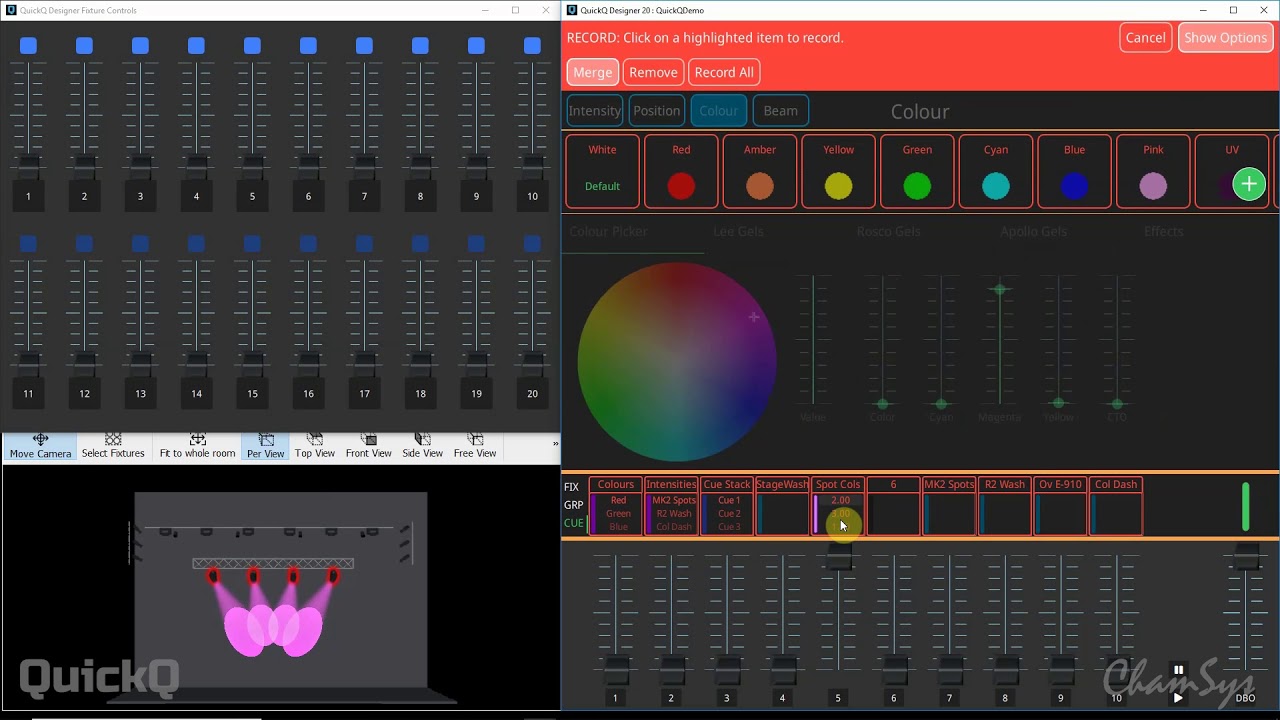Click fixture 7 number button
The image size is (1280, 720).
364,196
